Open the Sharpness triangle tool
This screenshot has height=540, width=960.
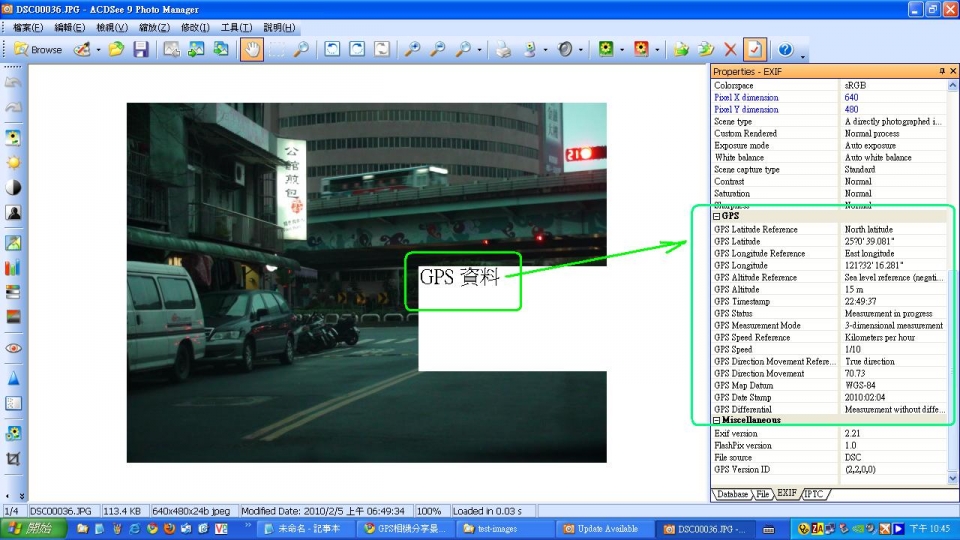click(14, 379)
